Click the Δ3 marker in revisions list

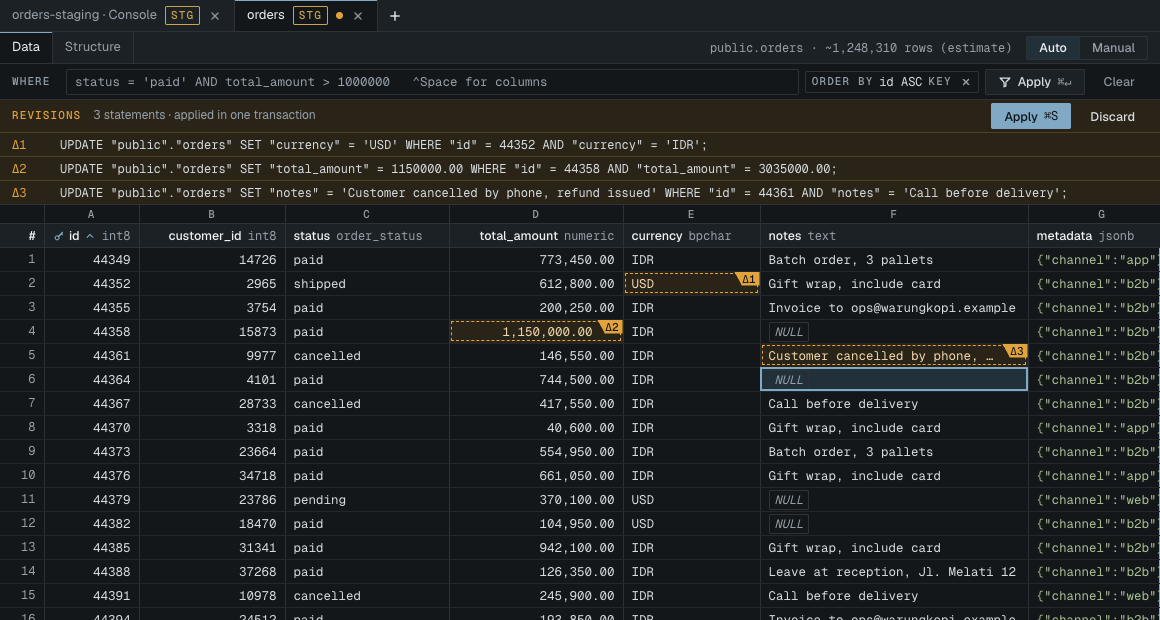coord(19,193)
